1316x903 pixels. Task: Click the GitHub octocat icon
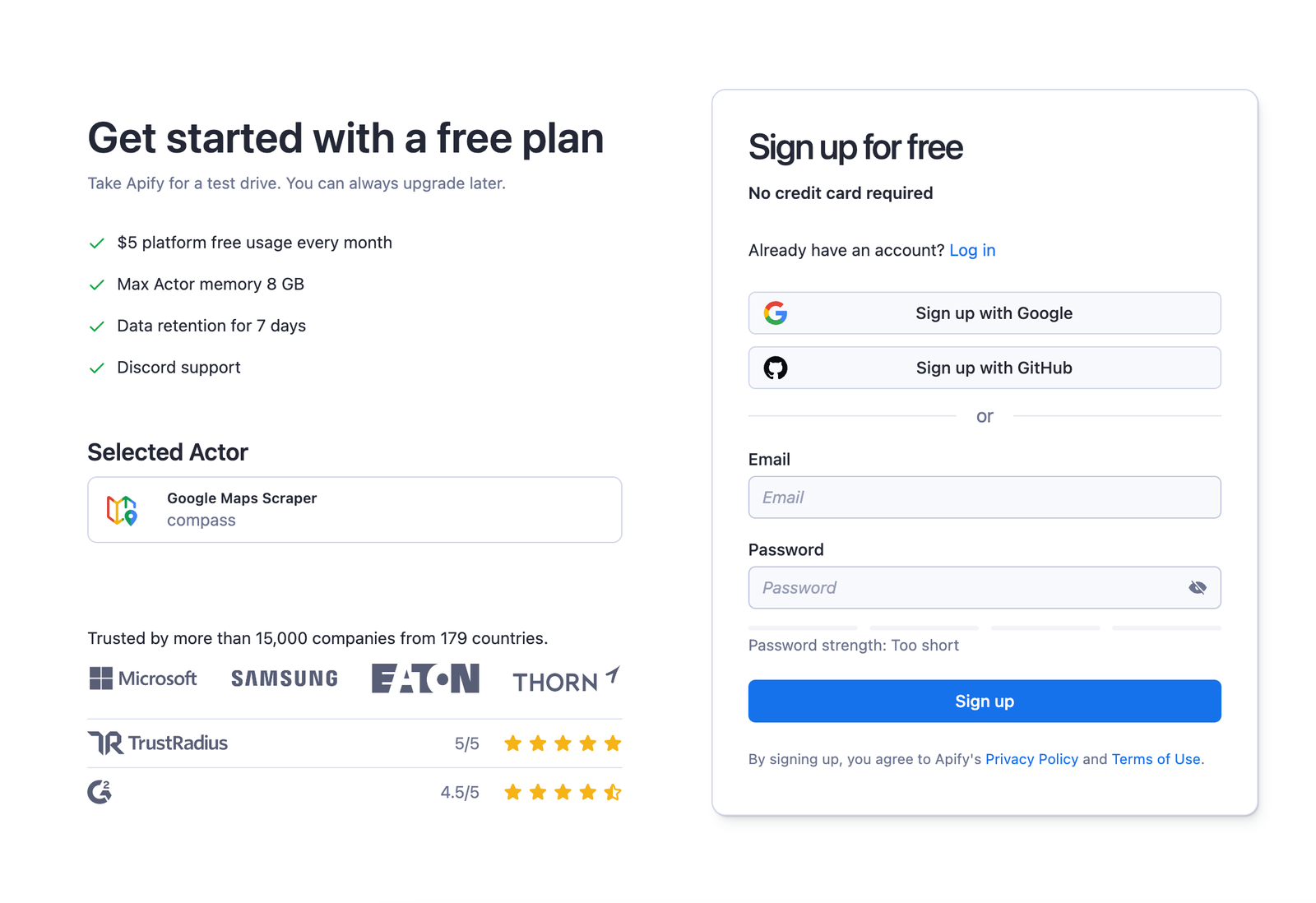click(776, 368)
